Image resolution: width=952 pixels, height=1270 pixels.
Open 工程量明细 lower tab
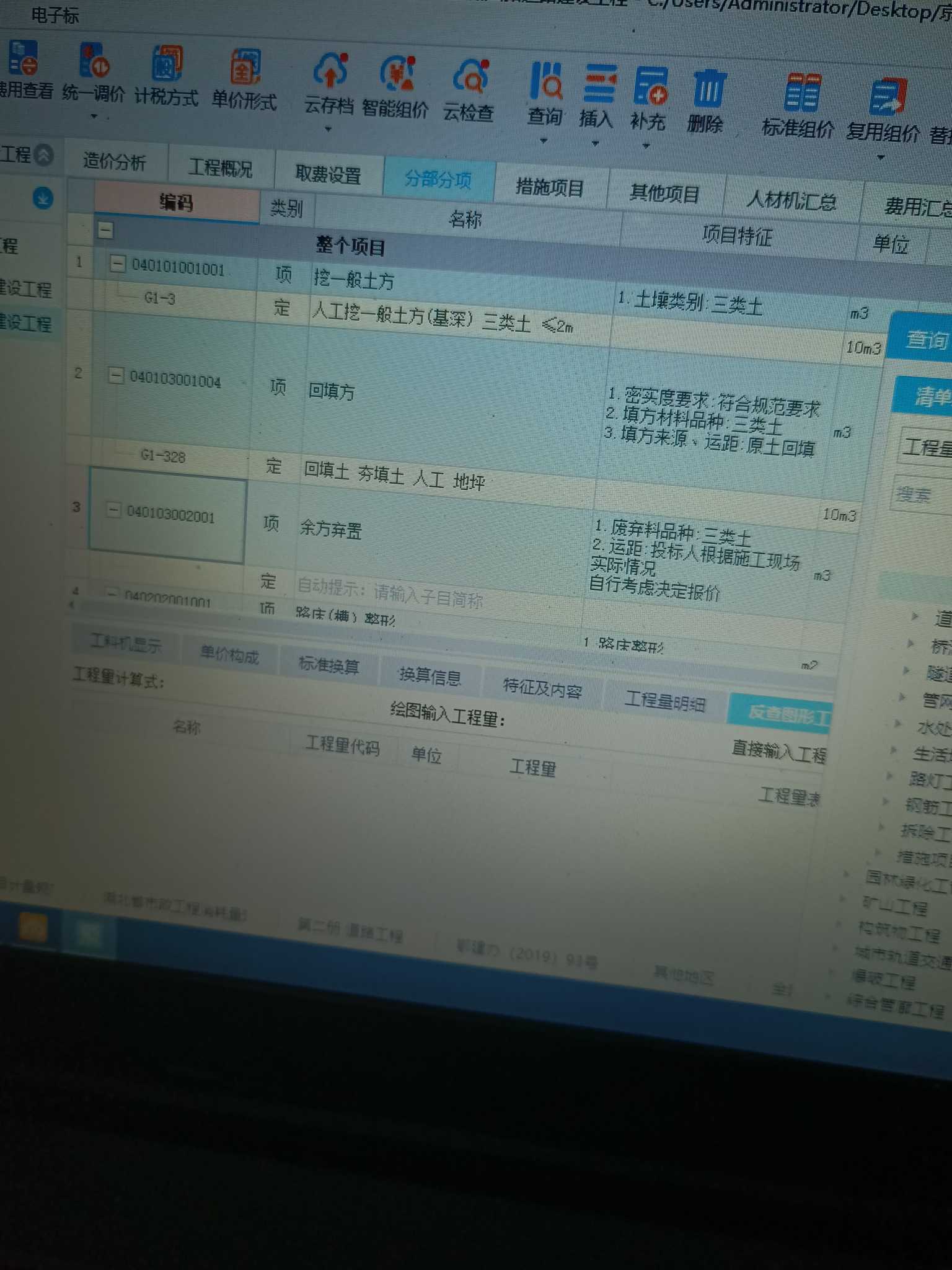pyautogui.click(x=664, y=701)
